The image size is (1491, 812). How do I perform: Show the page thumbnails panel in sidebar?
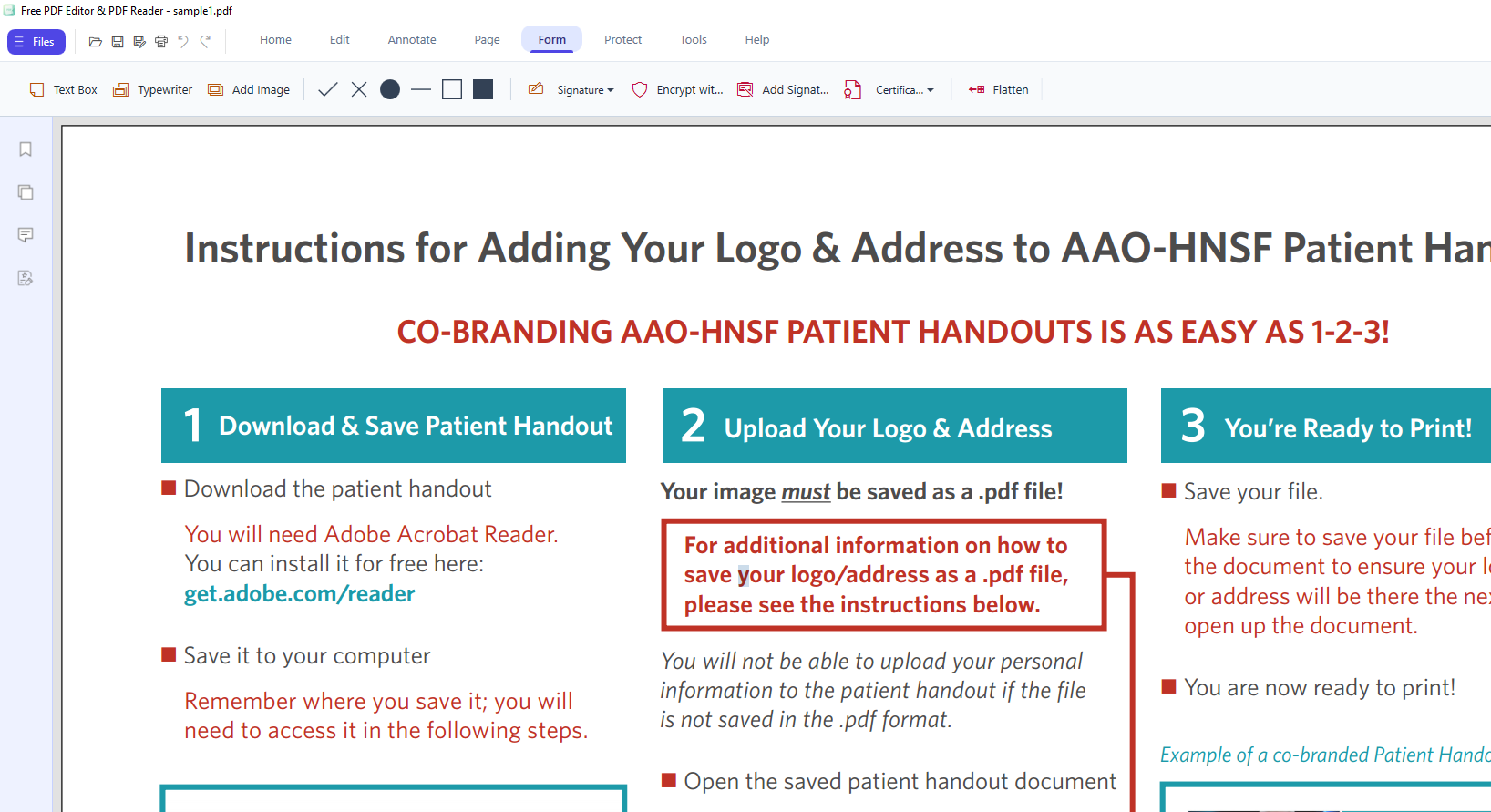tap(26, 192)
